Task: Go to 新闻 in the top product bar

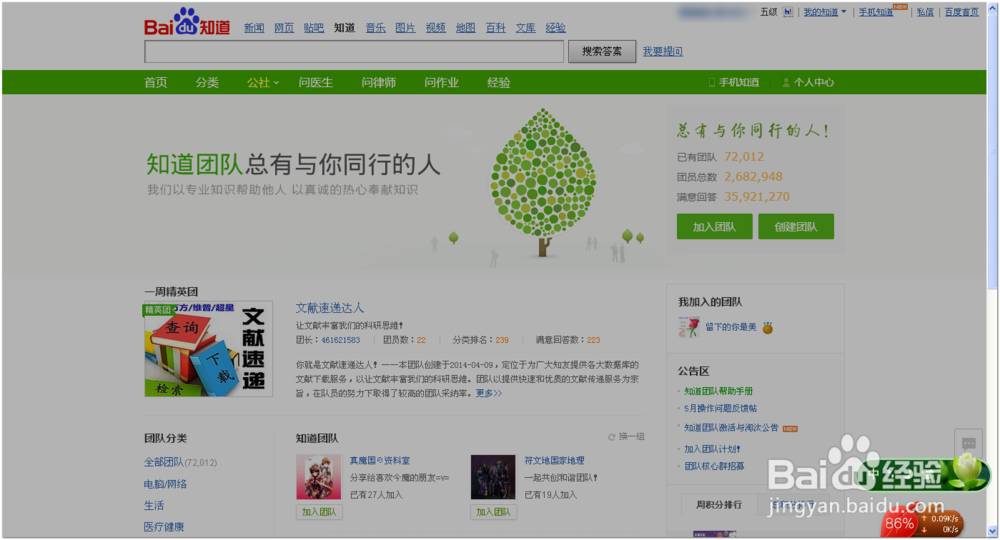Action: 254,27
